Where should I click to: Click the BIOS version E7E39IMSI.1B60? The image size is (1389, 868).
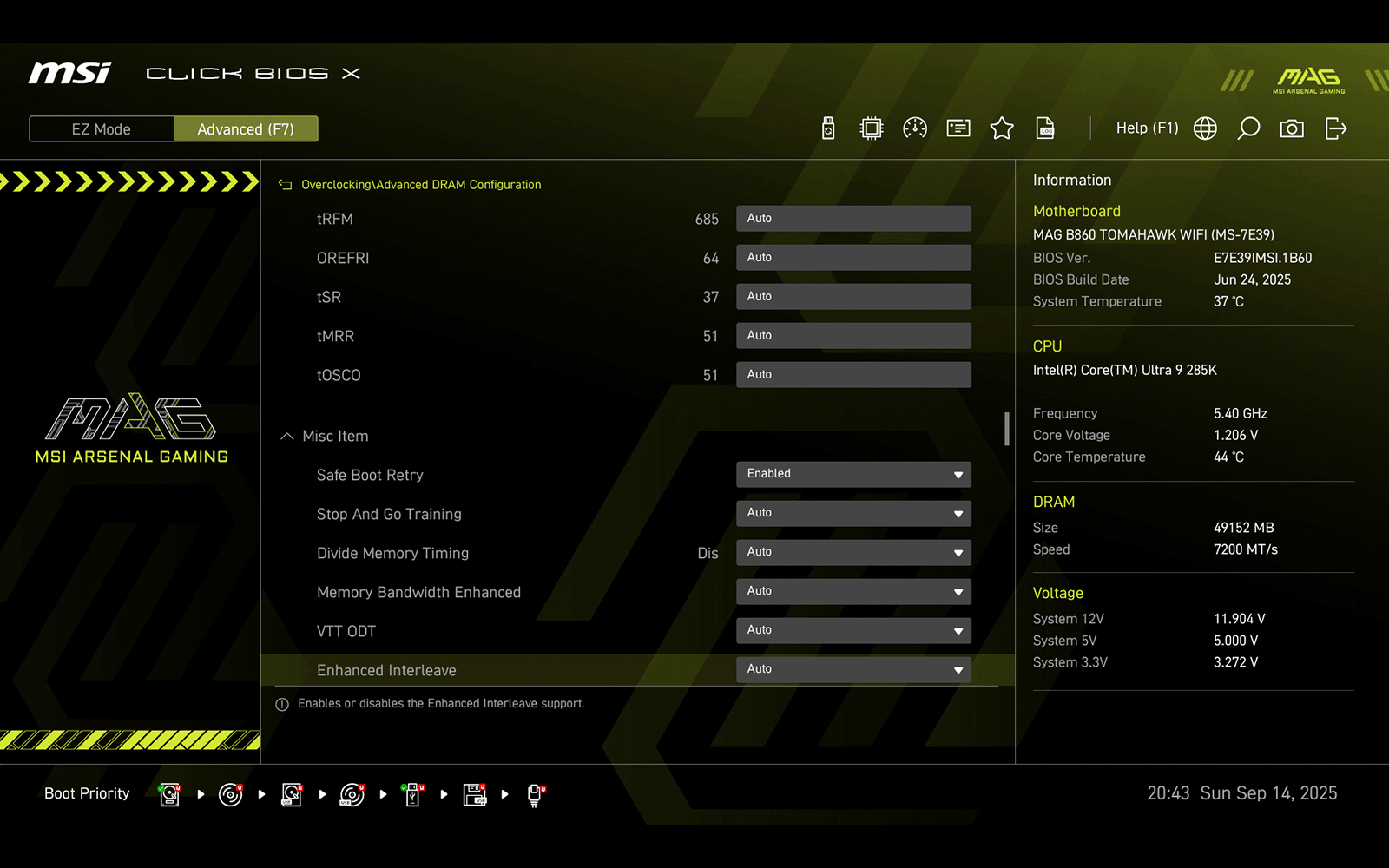pyautogui.click(x=1263, y=258)
